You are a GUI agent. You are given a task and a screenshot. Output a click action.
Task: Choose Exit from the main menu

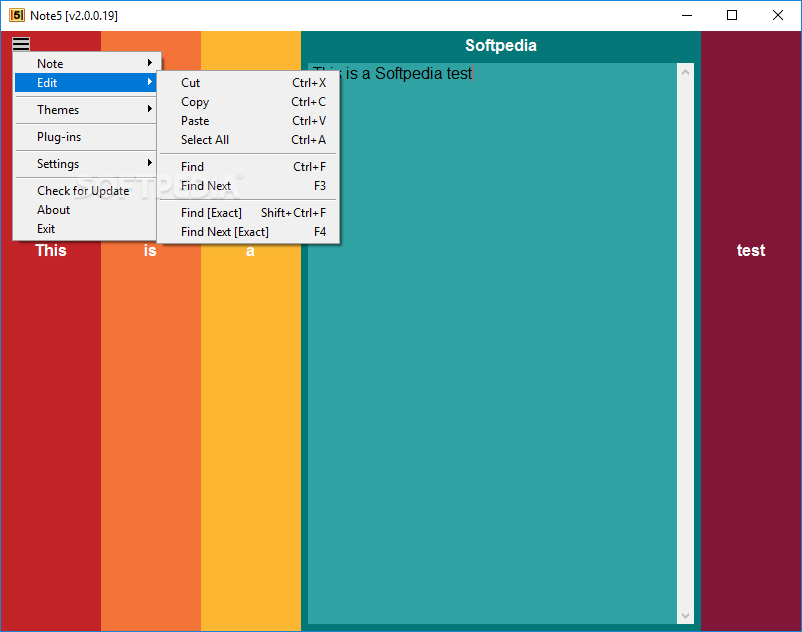coord(85,229)
